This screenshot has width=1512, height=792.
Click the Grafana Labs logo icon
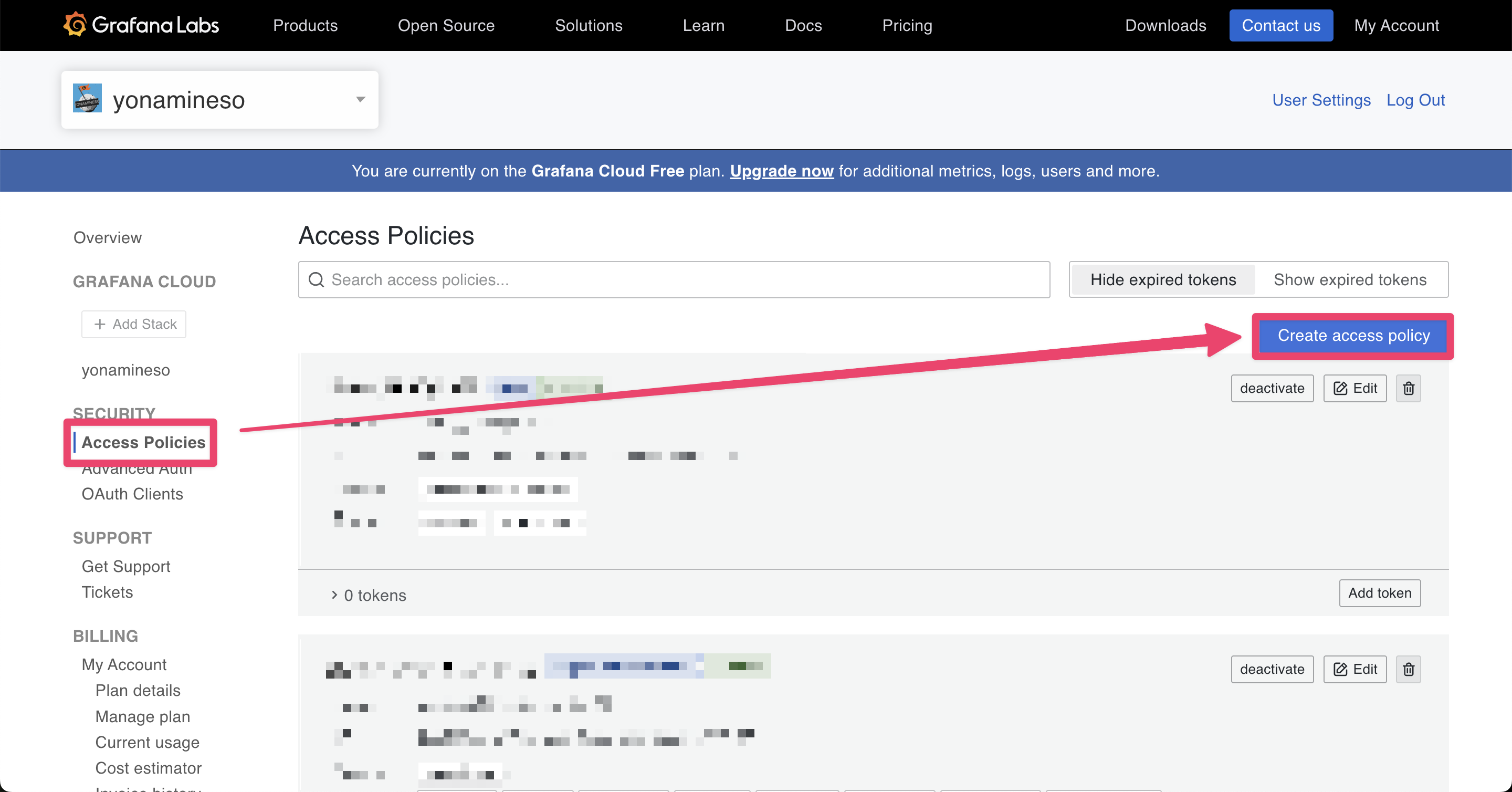pyautogui.click(x=75, y=25)
